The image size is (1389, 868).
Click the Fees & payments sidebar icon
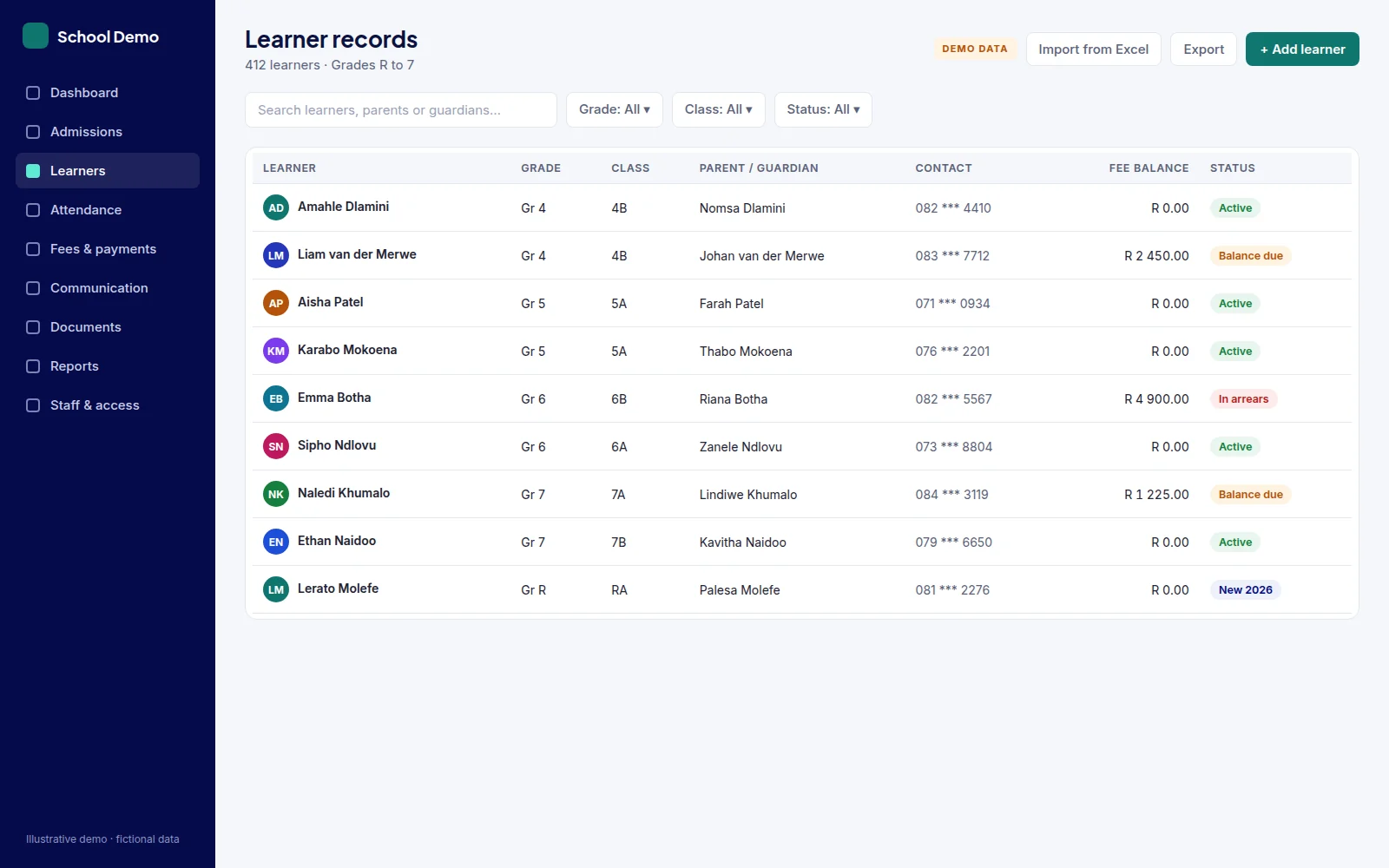tap(33, 249)
